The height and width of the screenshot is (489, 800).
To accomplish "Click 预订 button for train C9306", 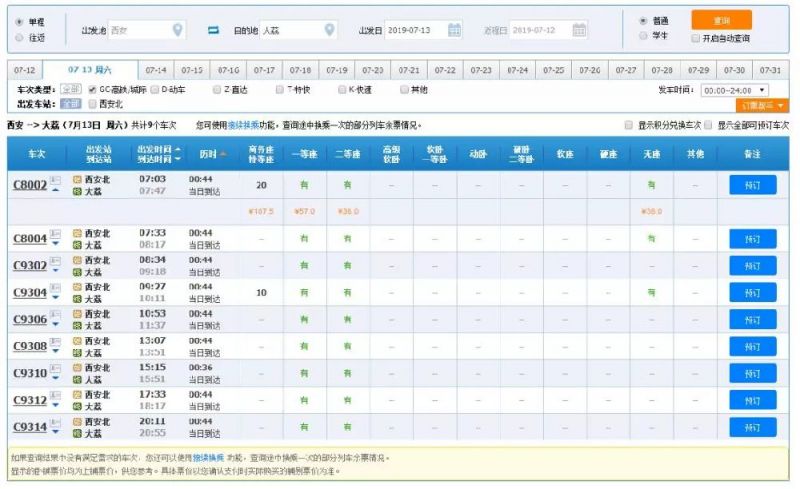I will point(753,320).
